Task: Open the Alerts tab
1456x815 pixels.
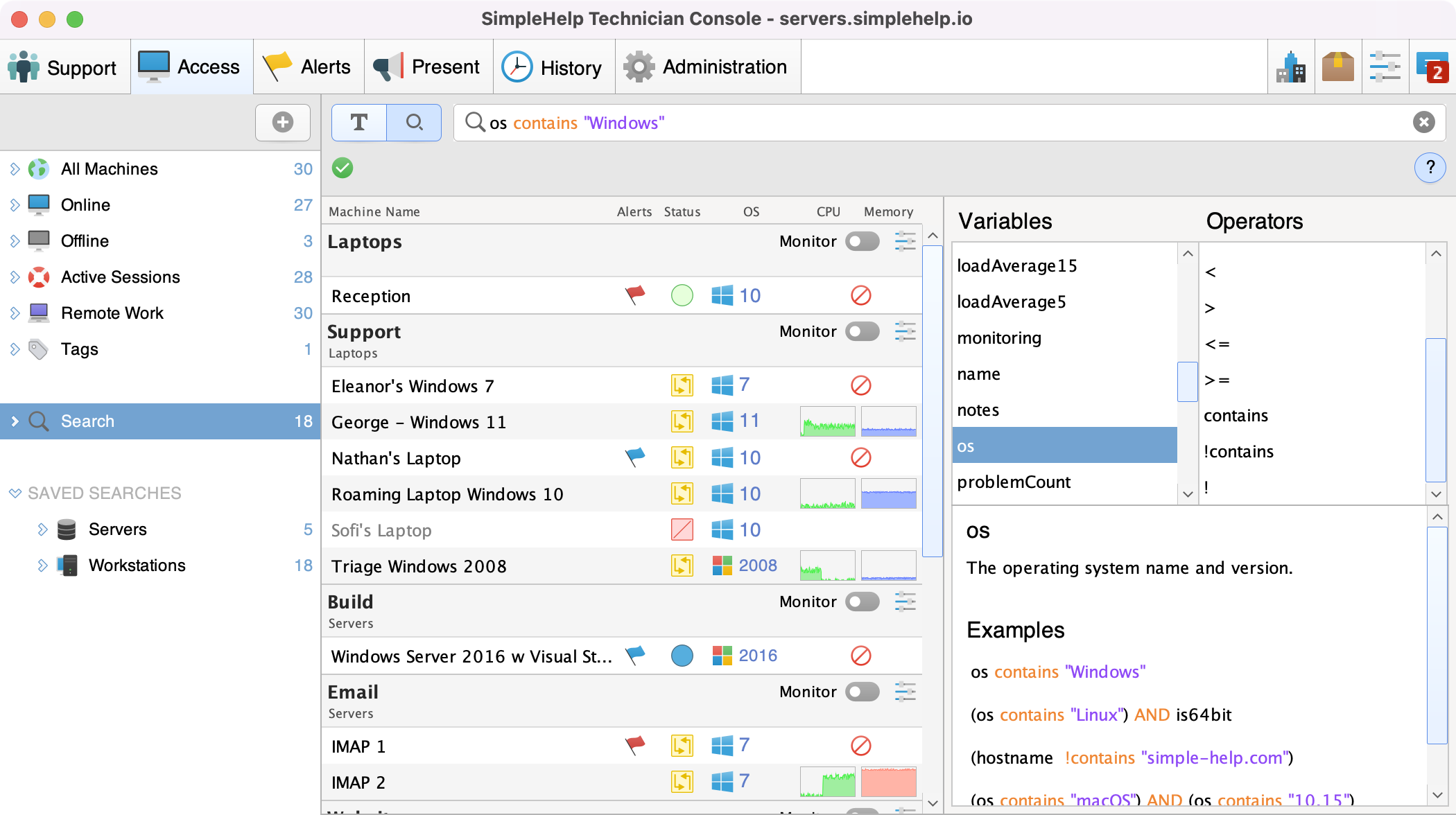Action: [309, 67]
